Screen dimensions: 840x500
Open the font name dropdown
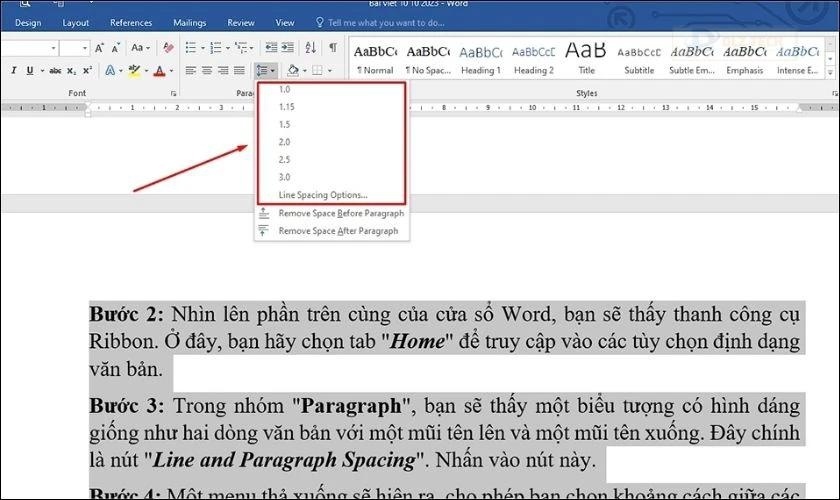54,48
